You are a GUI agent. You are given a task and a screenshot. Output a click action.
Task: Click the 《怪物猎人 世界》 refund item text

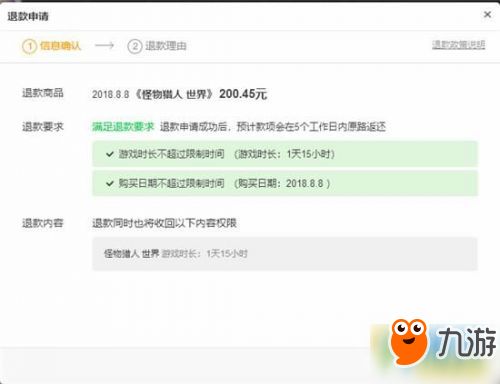pyautogui.click(x=174, y=94)
